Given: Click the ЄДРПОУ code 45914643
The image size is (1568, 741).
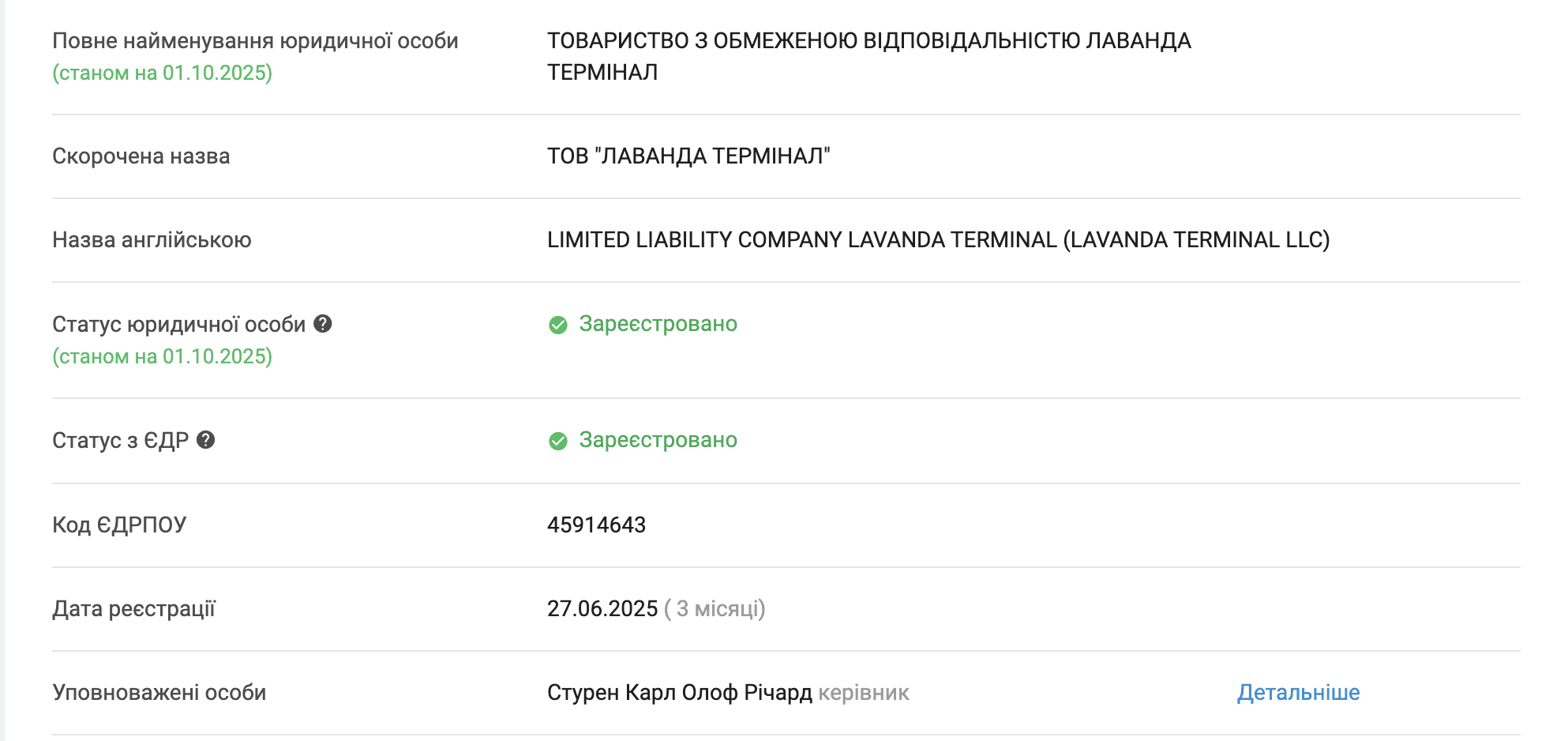Looking at the screenshot, I should (596, 525).
